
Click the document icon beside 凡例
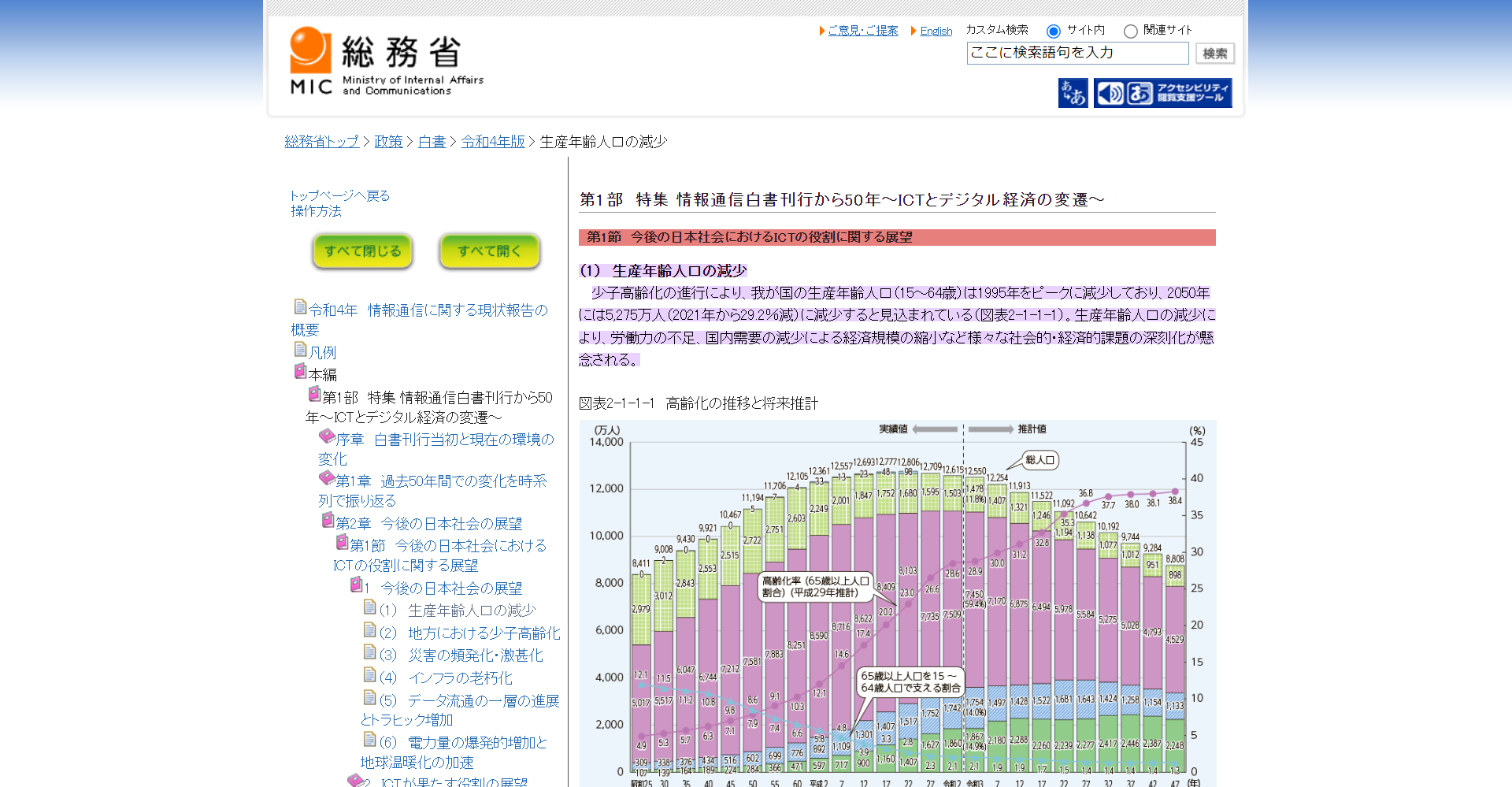(302, 351)
